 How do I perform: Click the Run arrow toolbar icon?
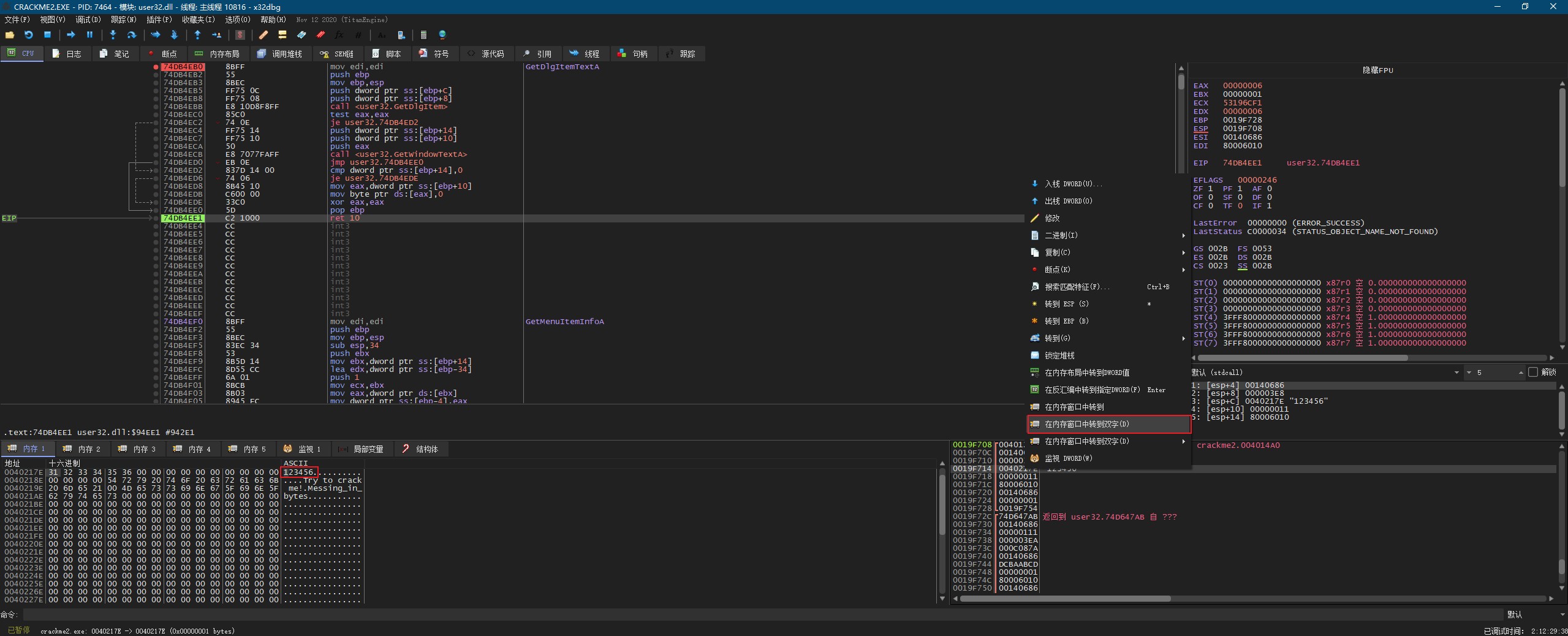point(70,35)
